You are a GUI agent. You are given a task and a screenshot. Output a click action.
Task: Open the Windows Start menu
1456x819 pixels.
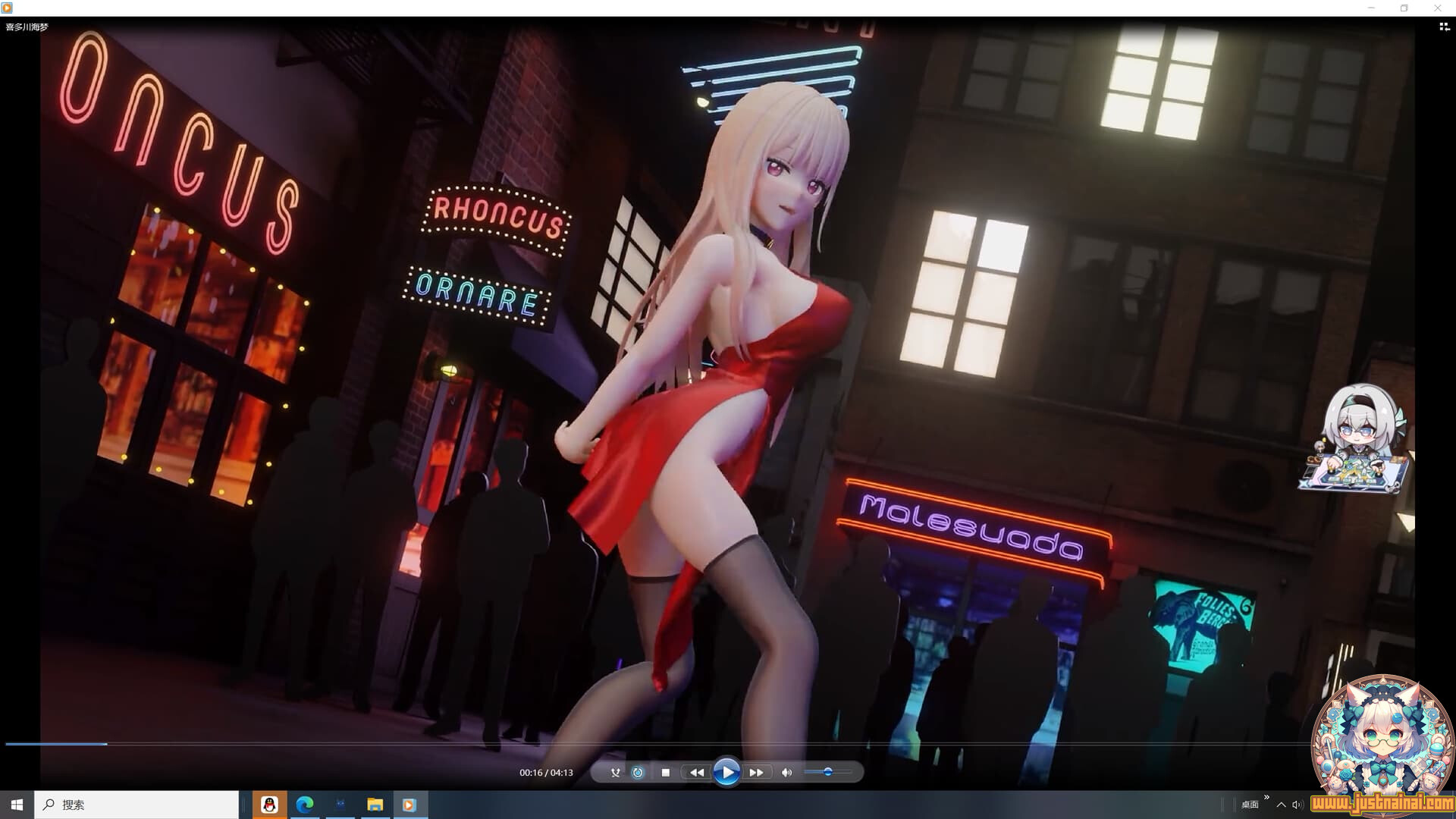click(17, 805)
